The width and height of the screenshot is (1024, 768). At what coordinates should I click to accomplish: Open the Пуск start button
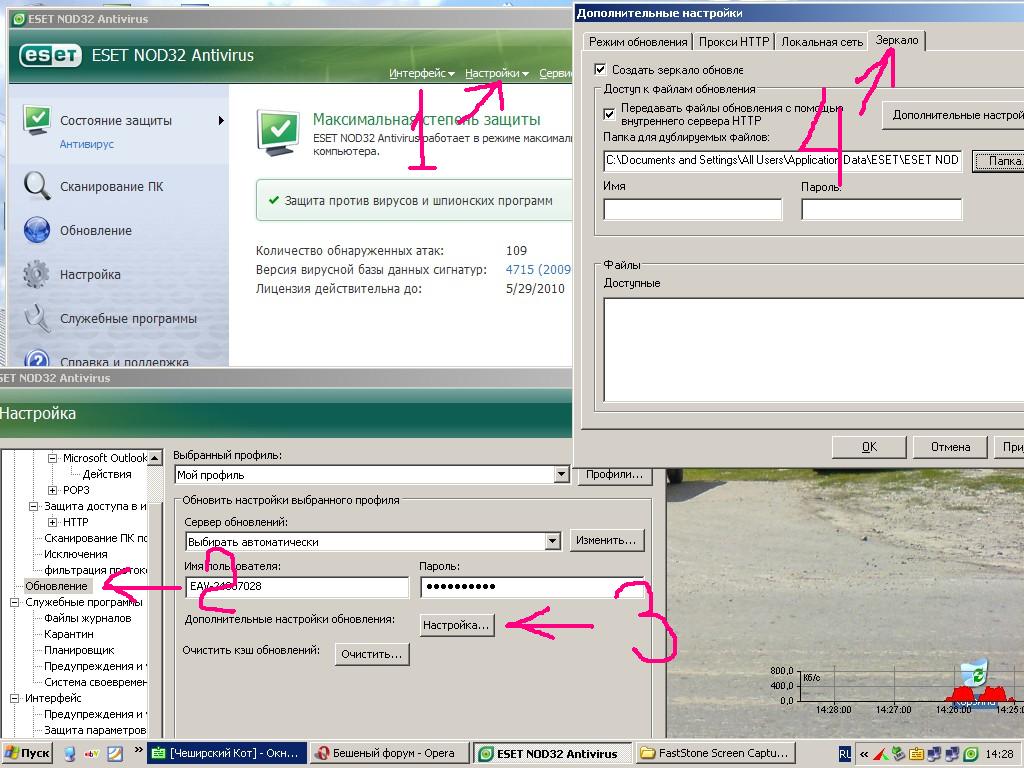[27, 753]
